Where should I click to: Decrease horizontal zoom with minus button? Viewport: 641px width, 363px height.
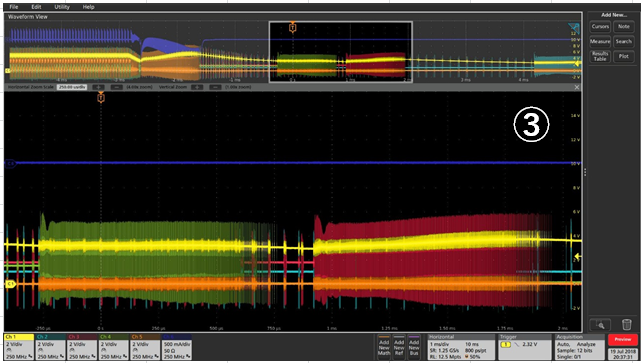coord(117,87)
